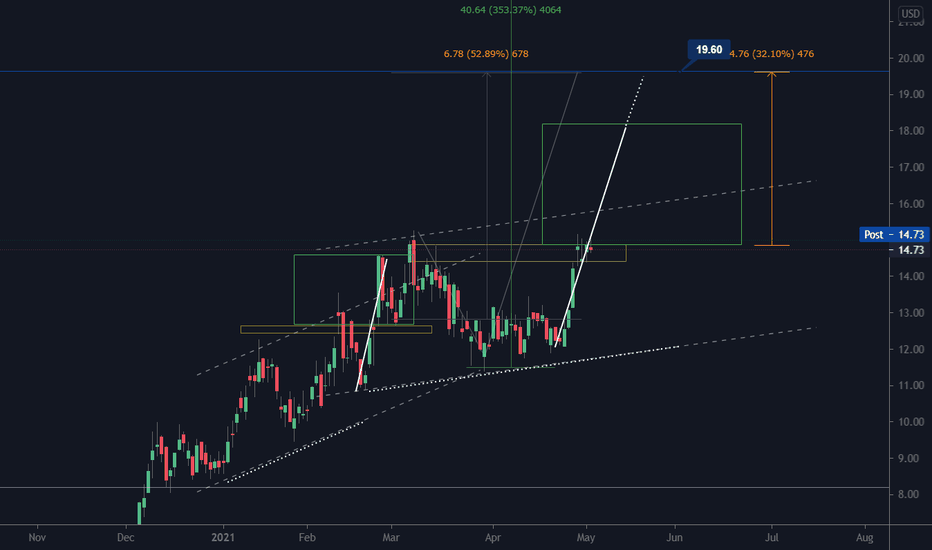
Task: Click the 2021 date axis label
Action: (223, 538)
